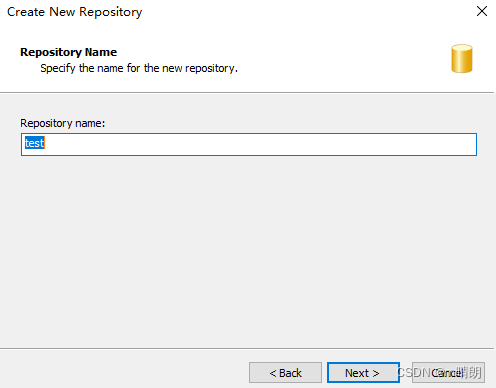Click the 'Back' button's arrow symbol
The height and width of the screenshot is (388, 496).
tap(273, 373)
